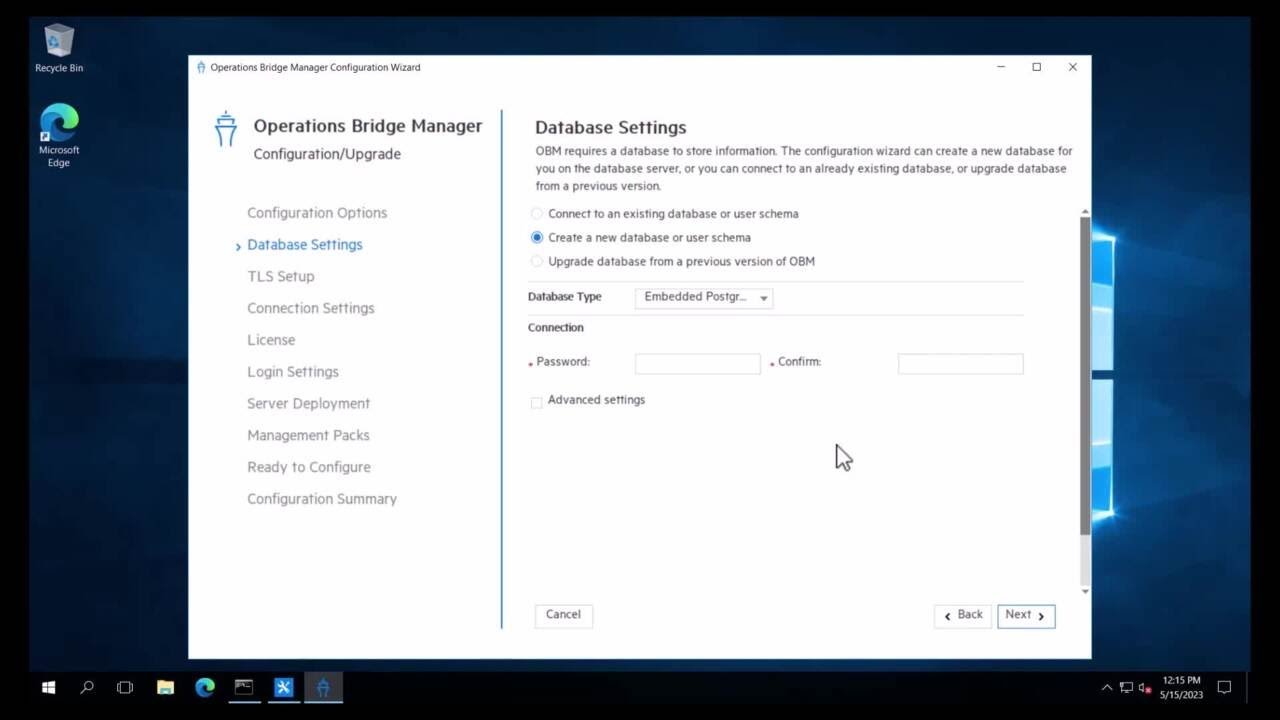1280x720 pixels.
Task: Open the Database Type dropdown
Action: pos(704,297)
